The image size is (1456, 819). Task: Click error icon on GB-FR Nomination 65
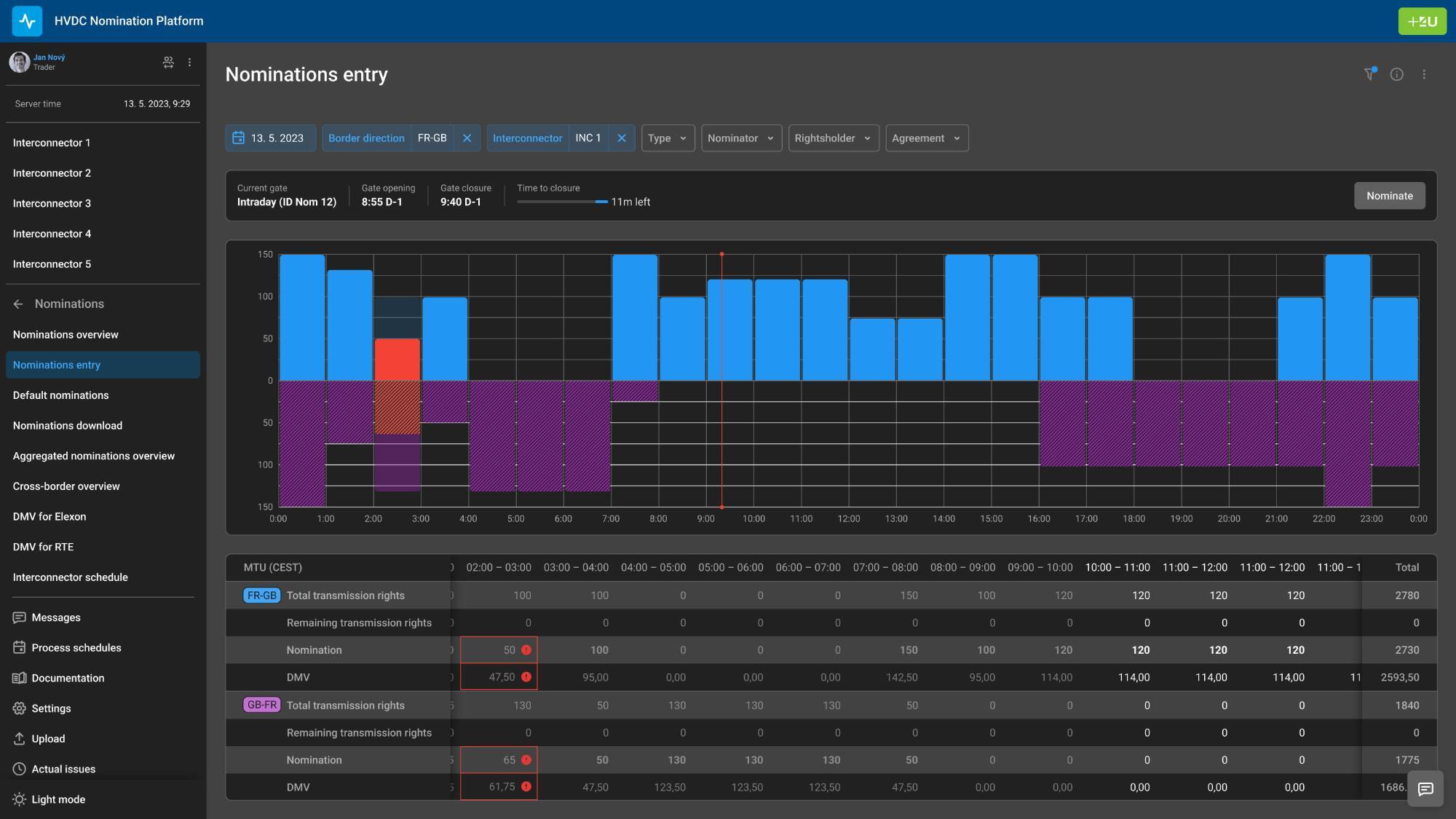[526, 760]
